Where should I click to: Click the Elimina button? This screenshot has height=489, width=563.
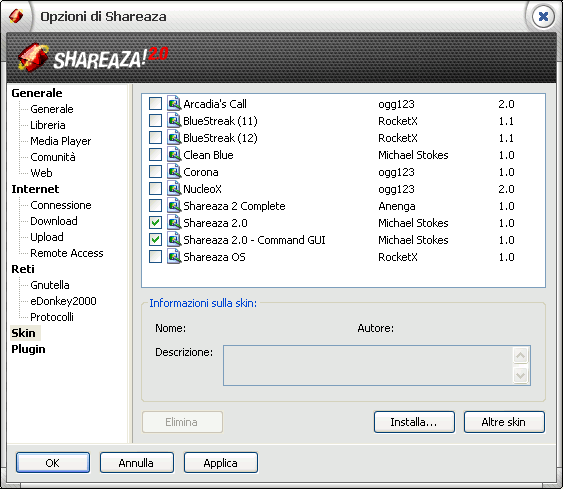click(x=182, y=422)
